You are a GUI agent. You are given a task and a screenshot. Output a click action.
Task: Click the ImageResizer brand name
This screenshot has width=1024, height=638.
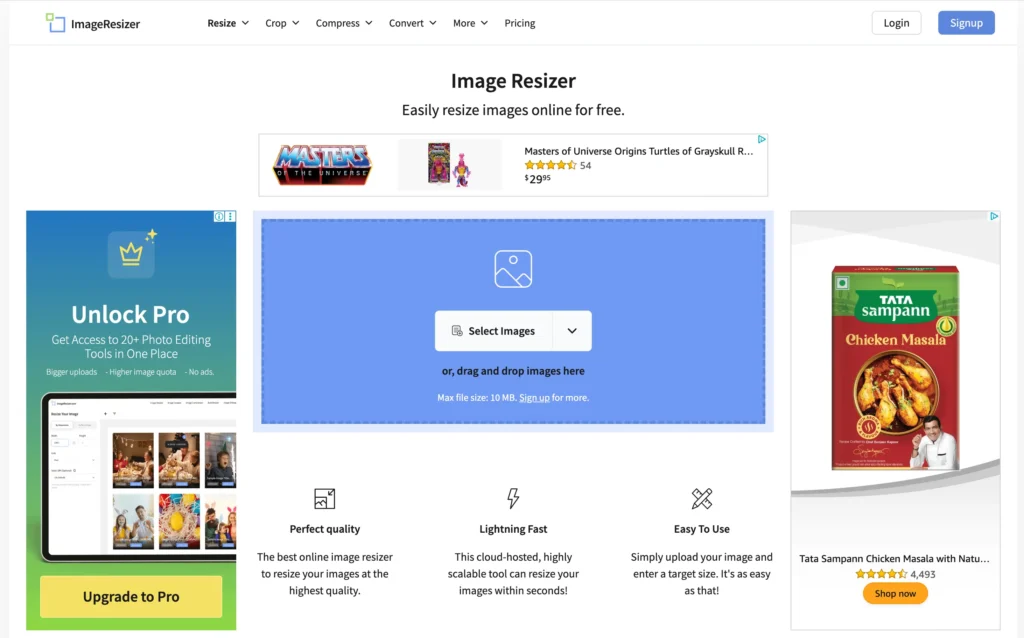click(105, 24)
